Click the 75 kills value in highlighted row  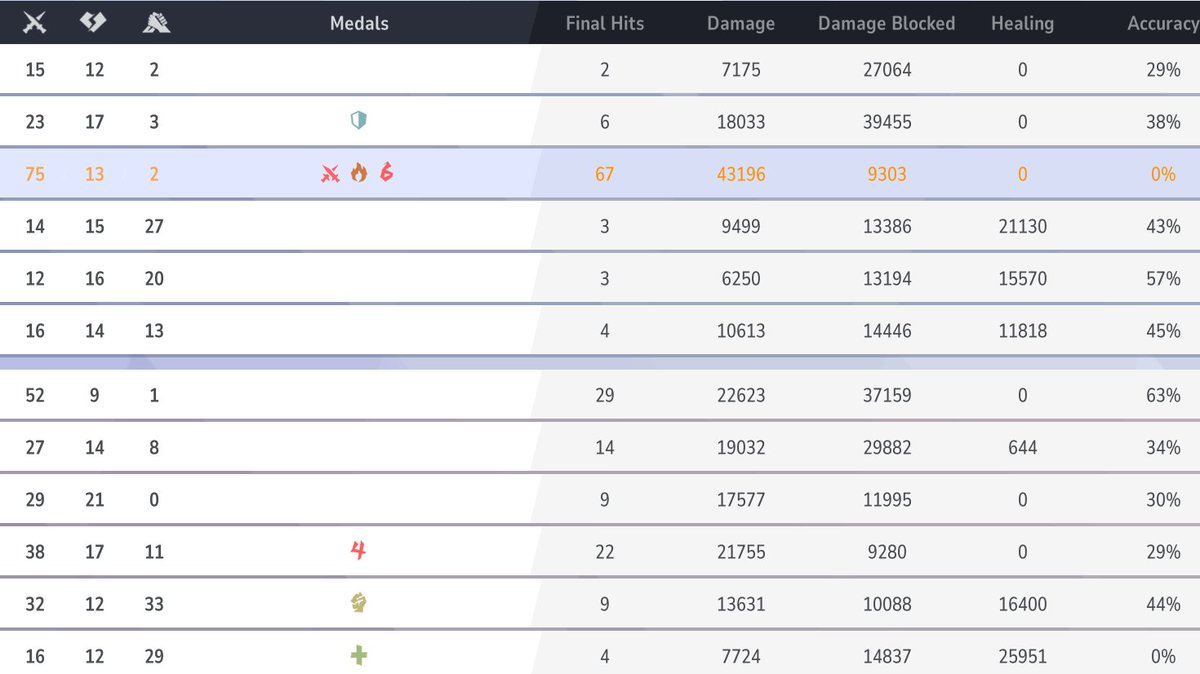(35, 174)
